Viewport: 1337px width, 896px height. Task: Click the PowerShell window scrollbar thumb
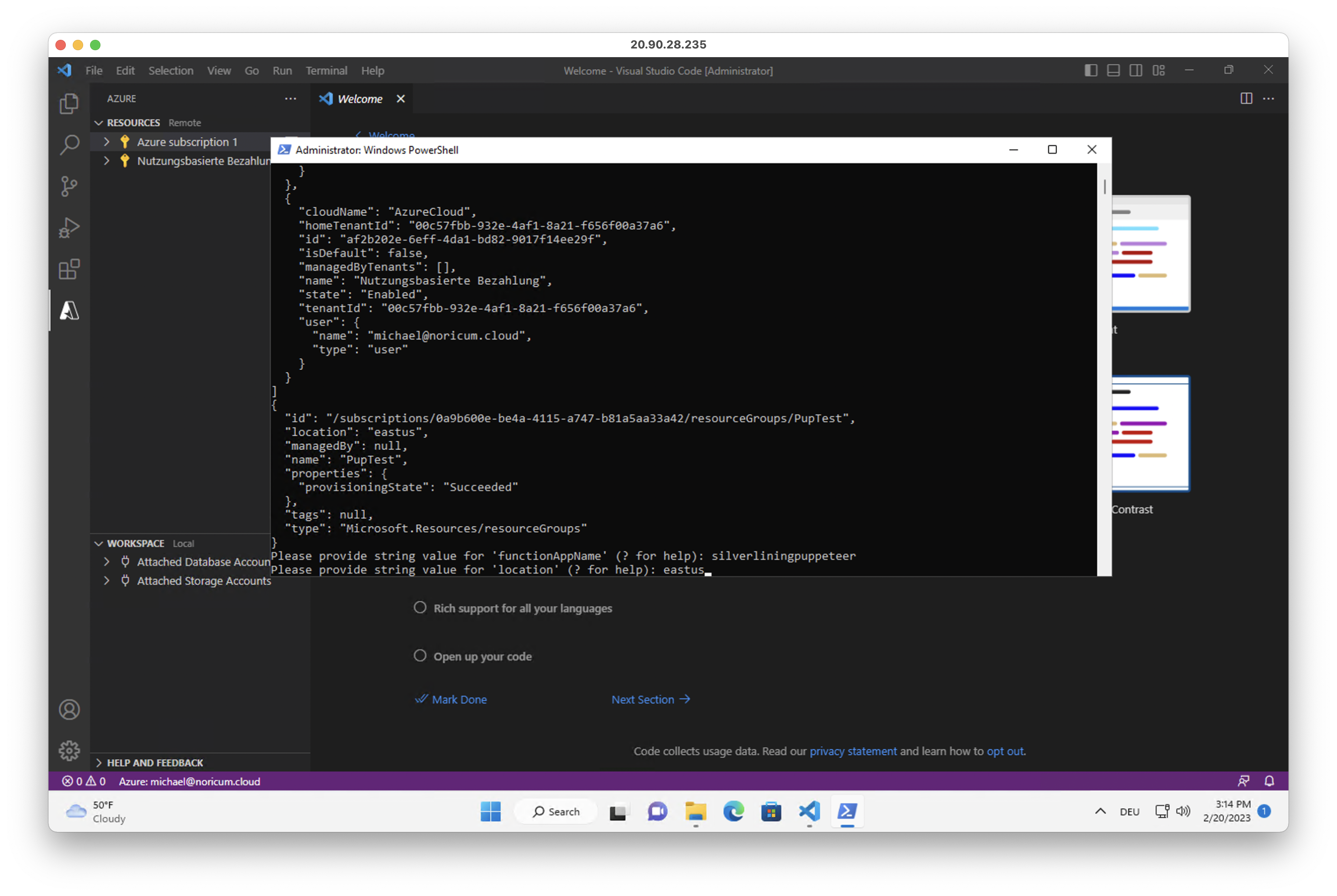1104,187
